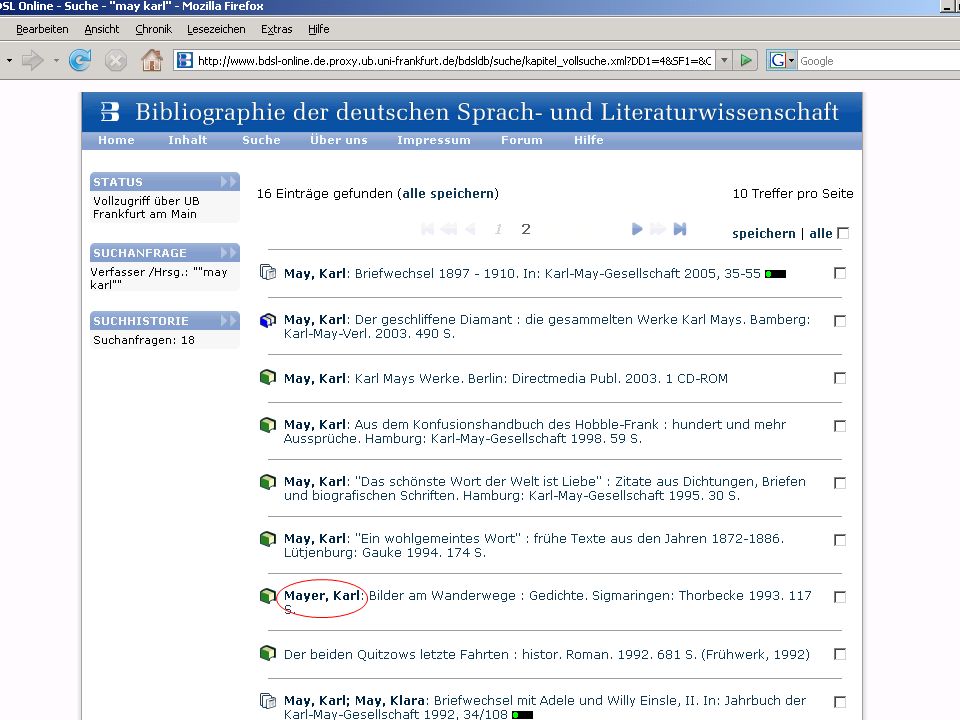Click the BDSL logo icon in the header
Screen dimensions: 960x720
110,111
